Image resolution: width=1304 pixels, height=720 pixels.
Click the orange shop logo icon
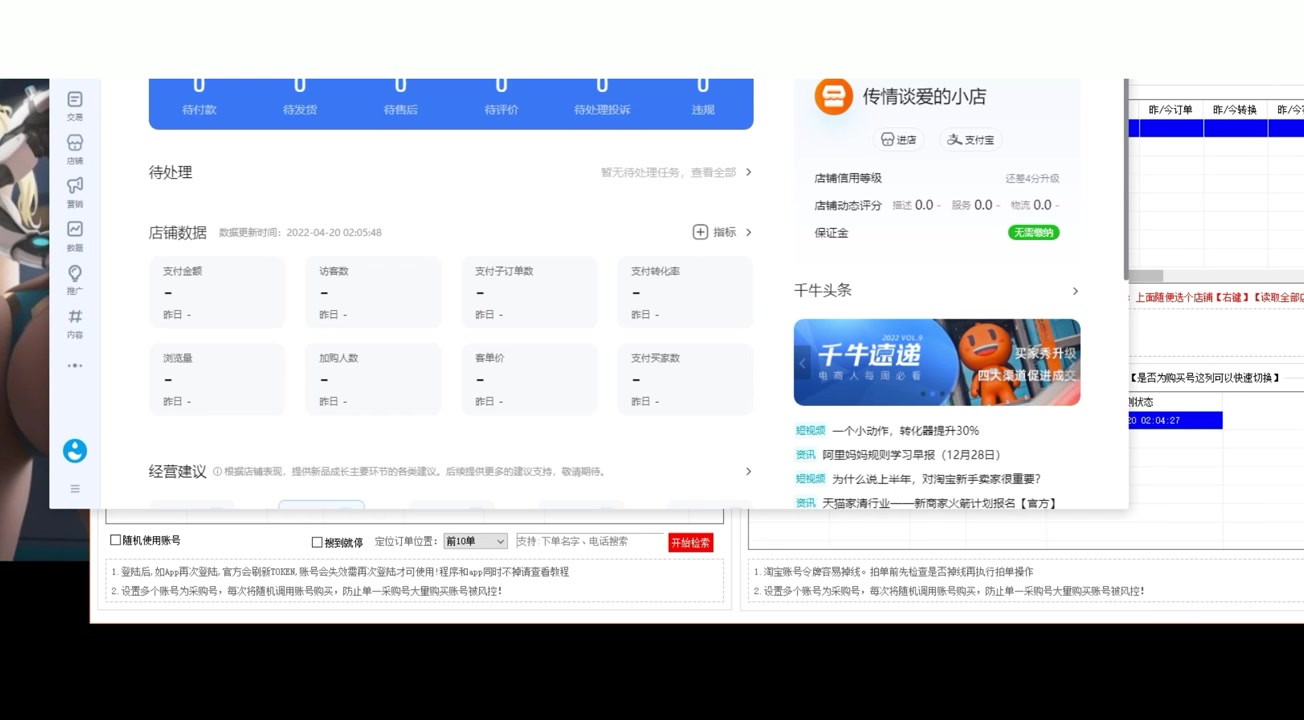click(833, 97)
